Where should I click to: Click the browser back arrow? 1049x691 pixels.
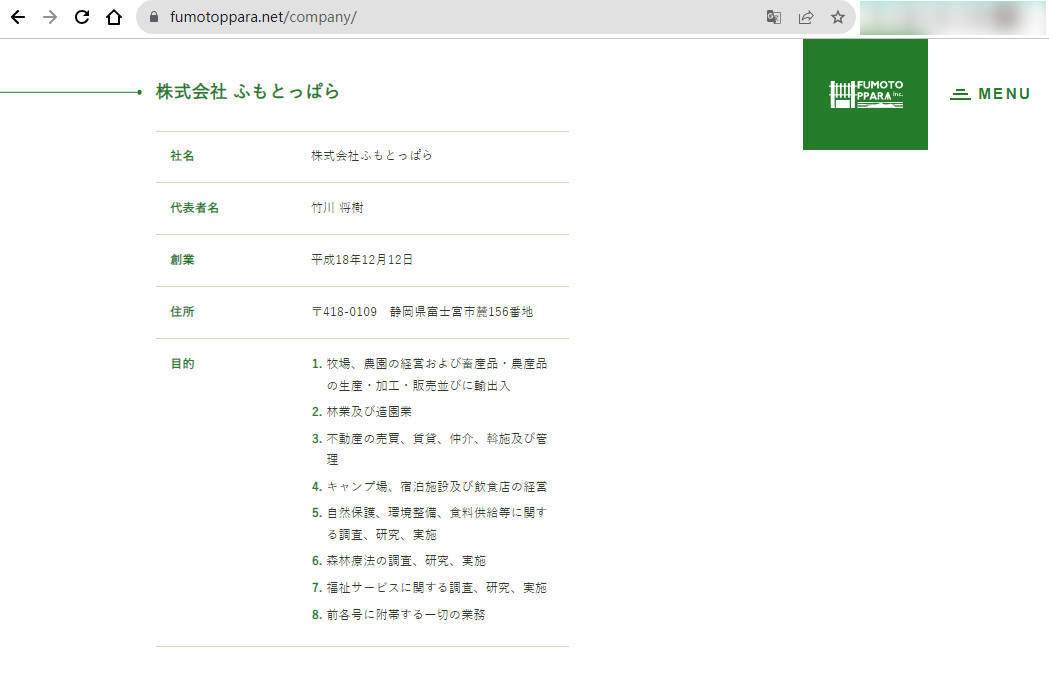pos(17,17)
